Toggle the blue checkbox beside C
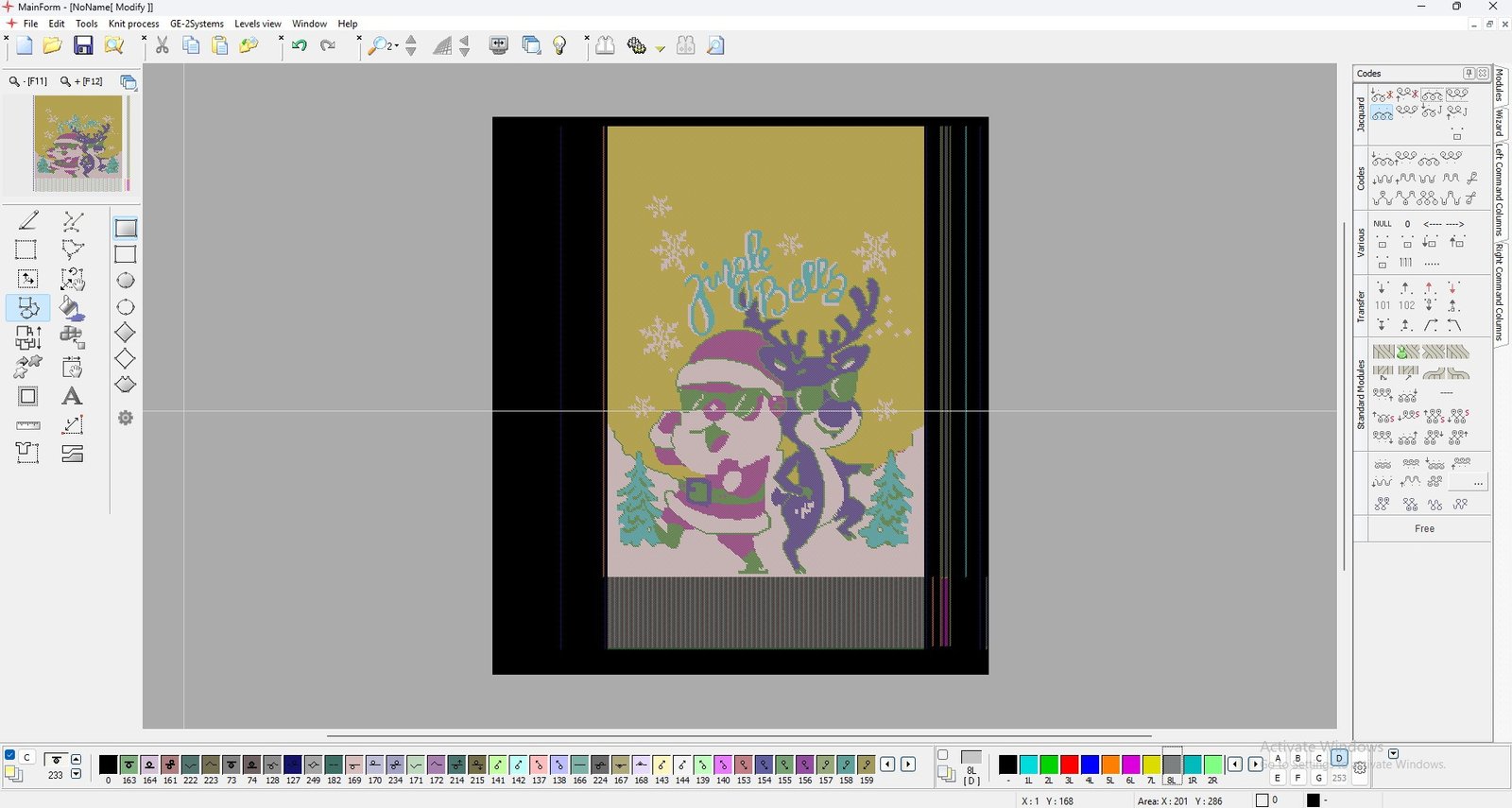The height and width of the screenshot is (808, 1512). 10,755
